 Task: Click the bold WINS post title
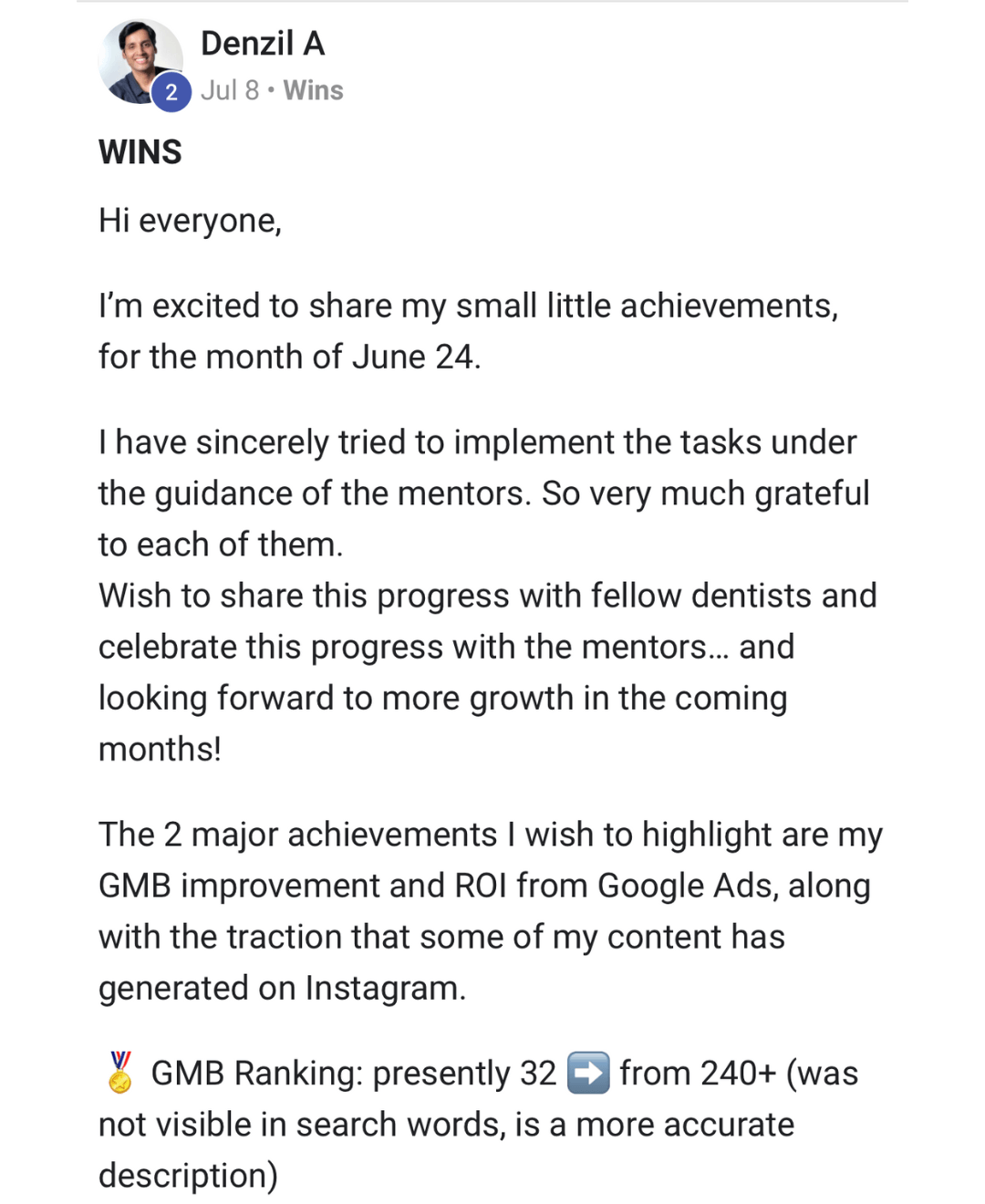click(140, 152)
